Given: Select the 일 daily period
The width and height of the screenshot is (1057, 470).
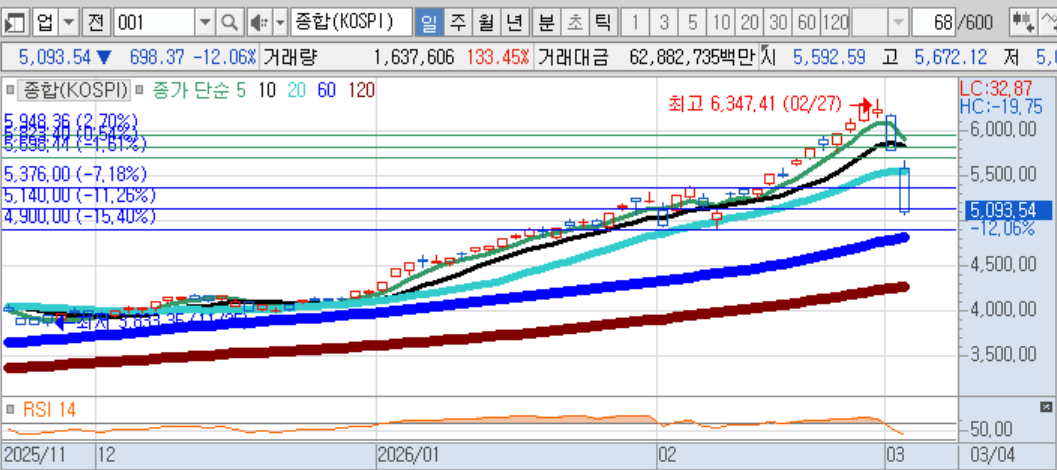Looking at the screenshot, I should (428, 23).
